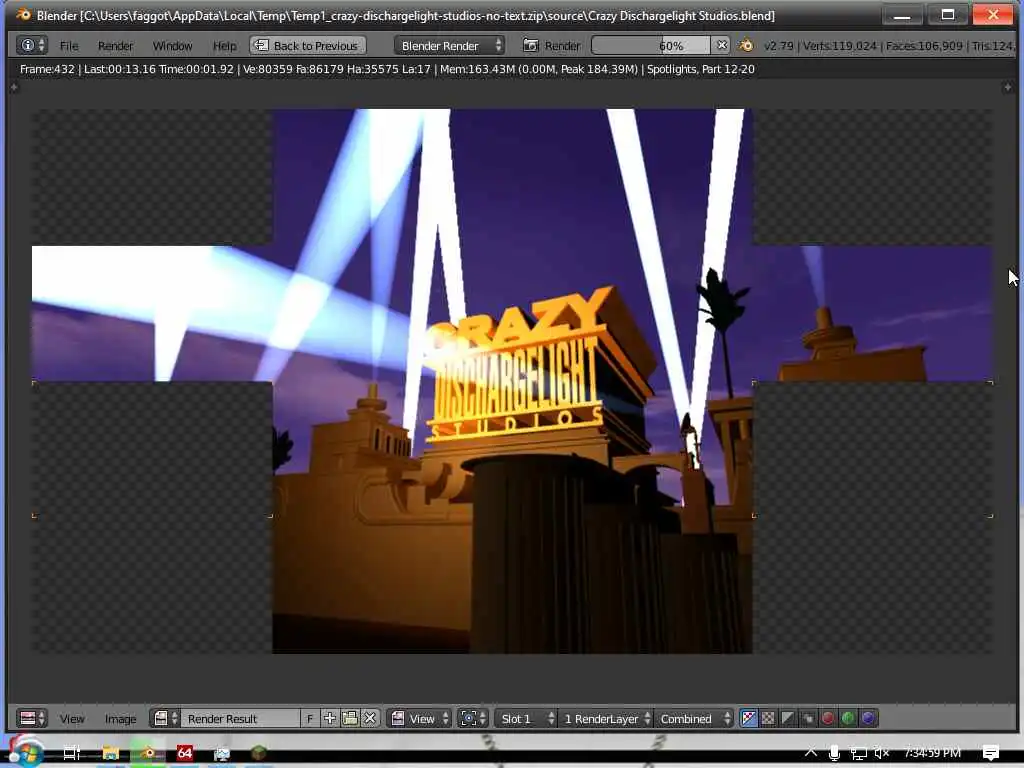The width and height of the screenshot is (1024, 768).
Task: Browse images with datablock icon
Action: [165, 718]
